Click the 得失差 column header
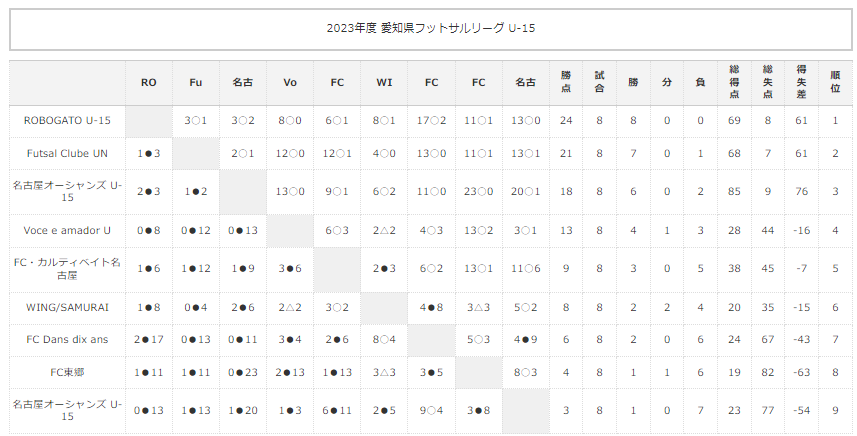 click(x=801, y=83)
